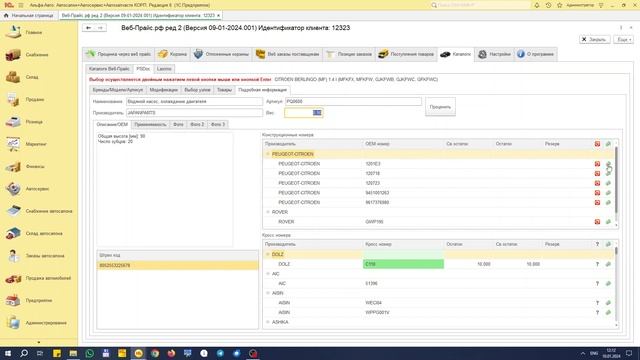Select the barcode row under Штрих код
The width and height of the screenshot is (640, 360).
click(178, 265)
